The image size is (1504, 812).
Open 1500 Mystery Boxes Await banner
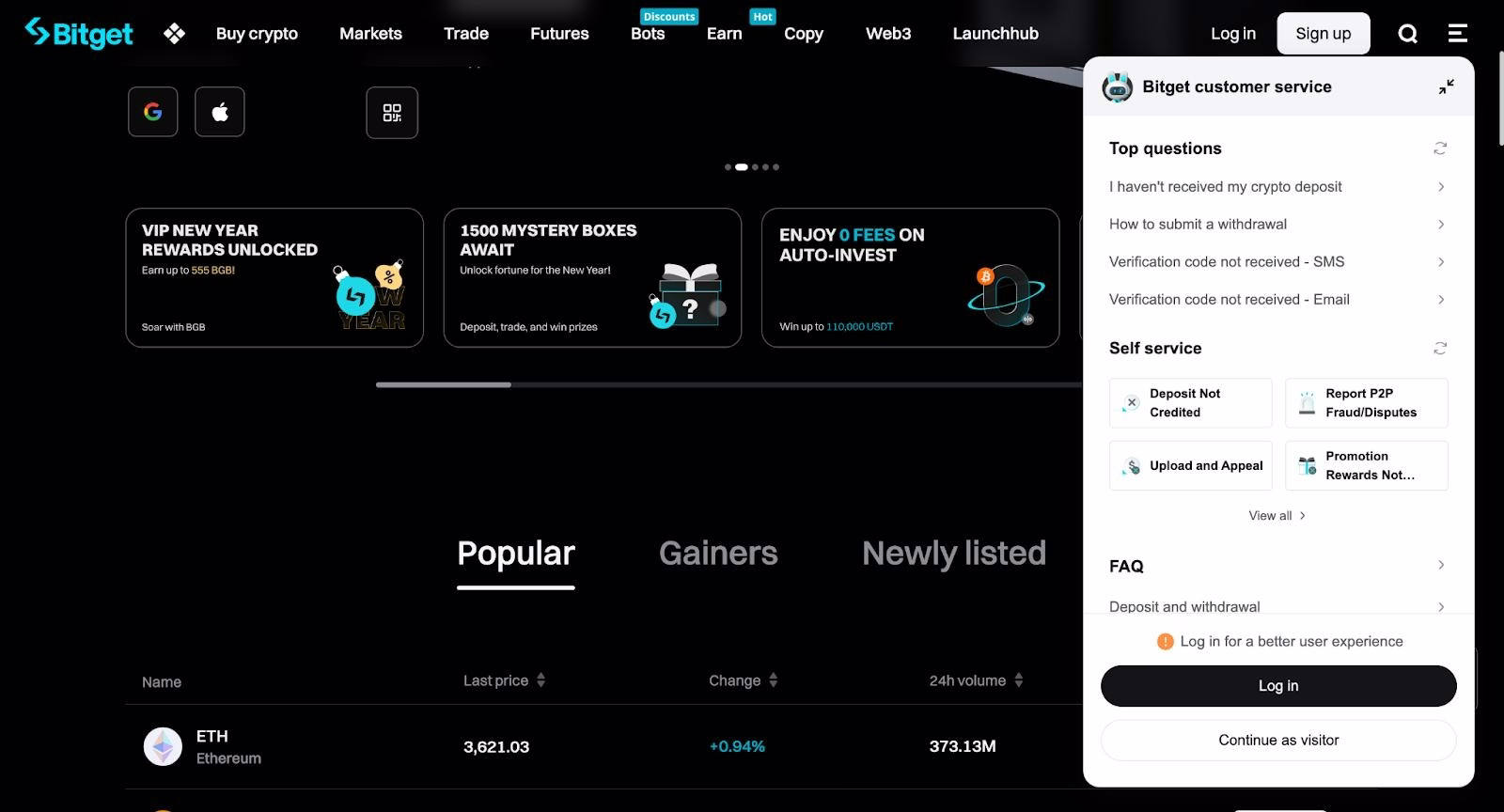click(592, 278)
